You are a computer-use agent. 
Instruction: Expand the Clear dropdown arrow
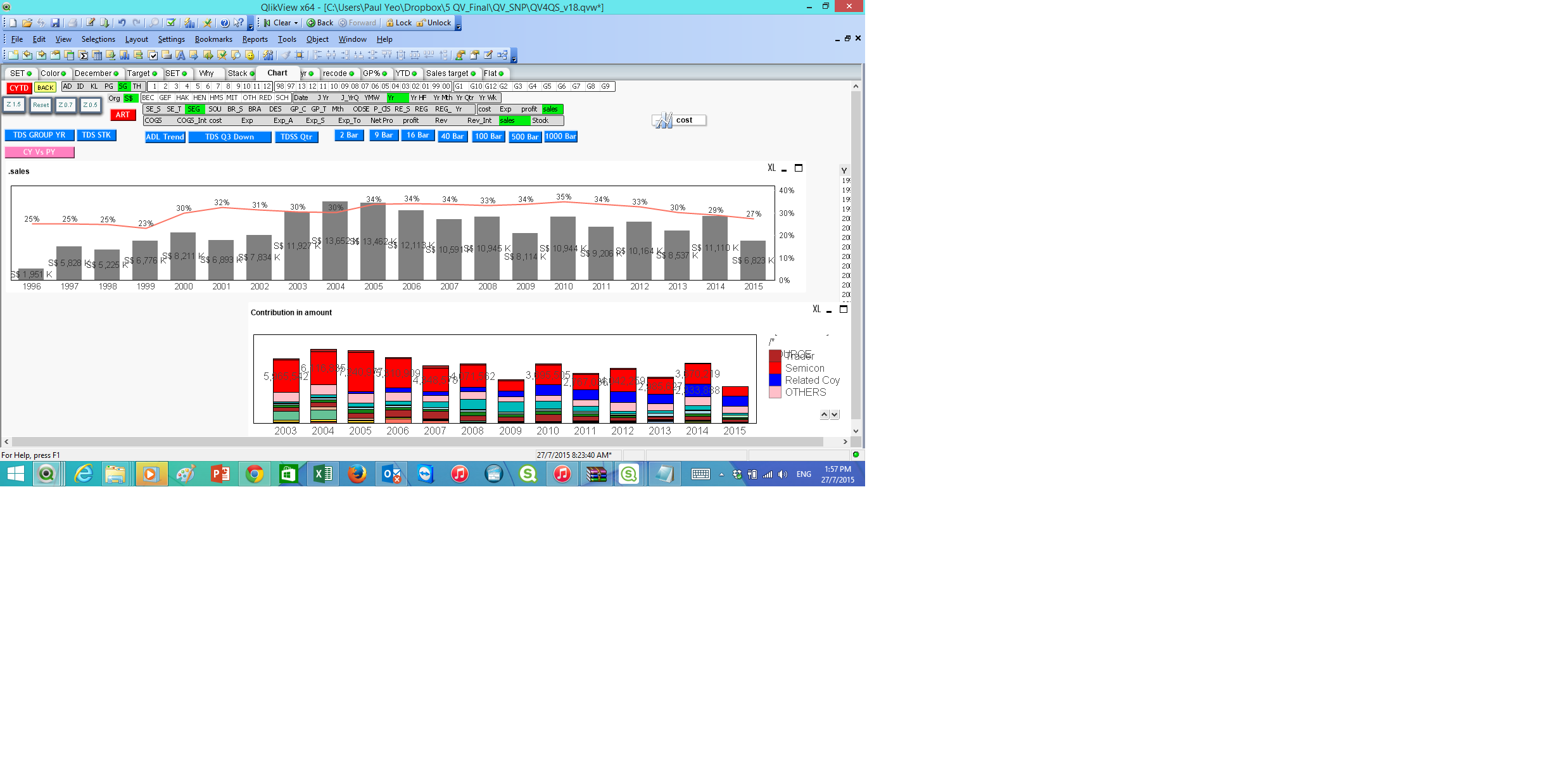296,23
